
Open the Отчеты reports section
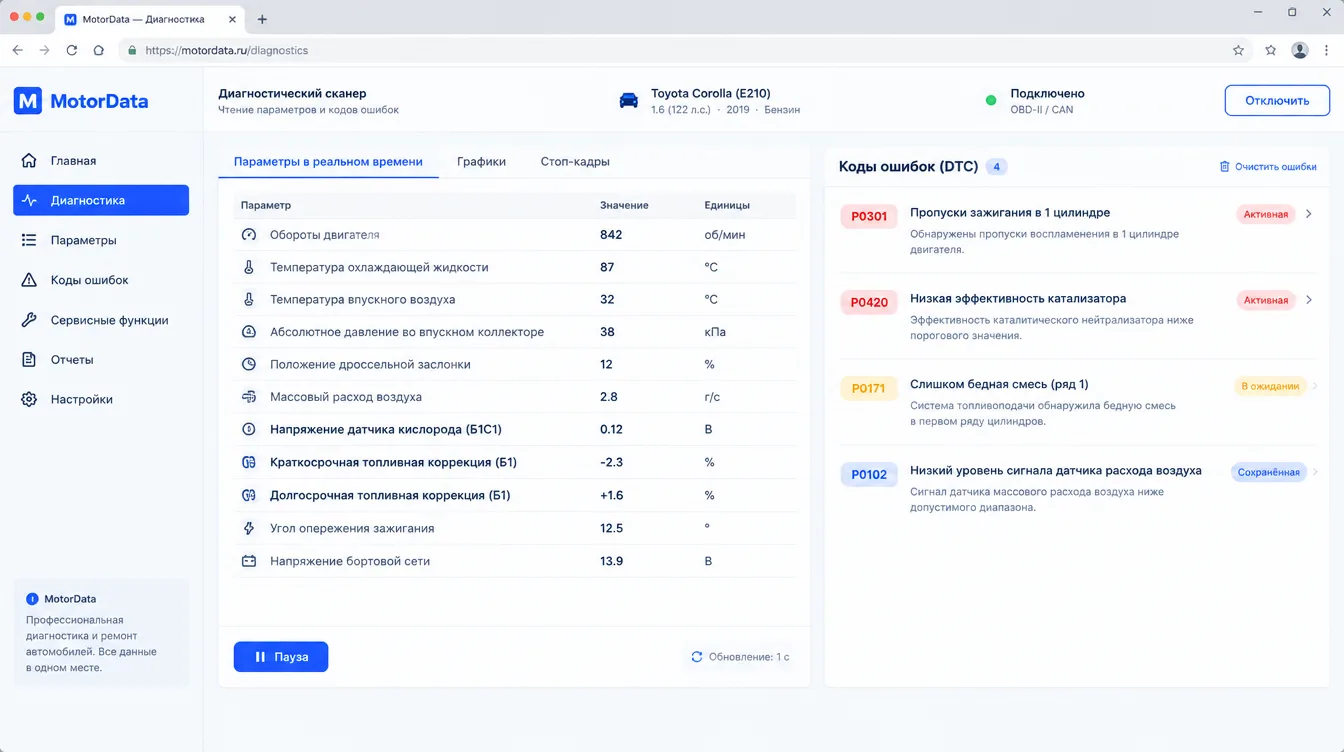point(101,359)
